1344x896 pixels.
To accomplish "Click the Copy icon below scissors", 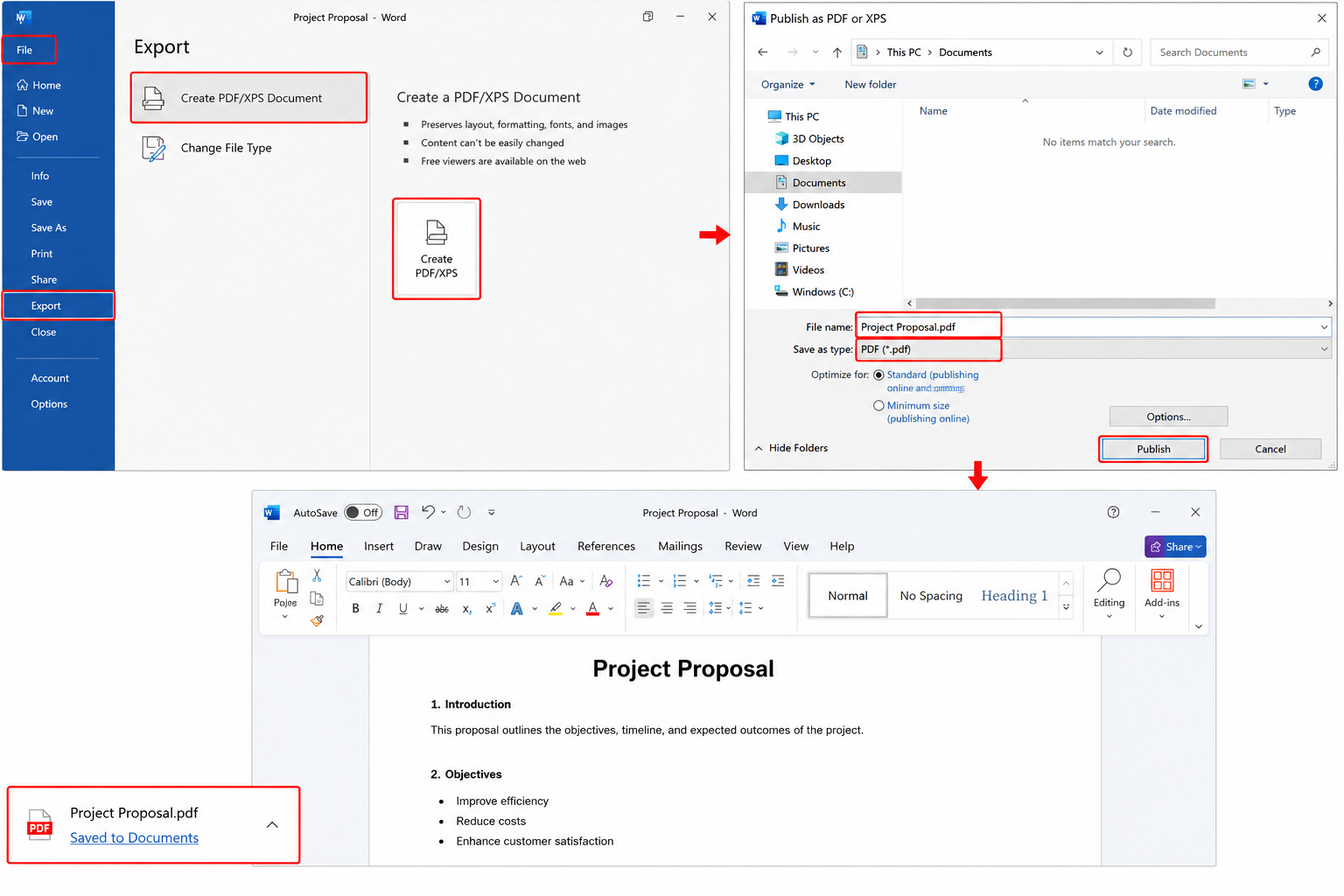I will [317, 598].
